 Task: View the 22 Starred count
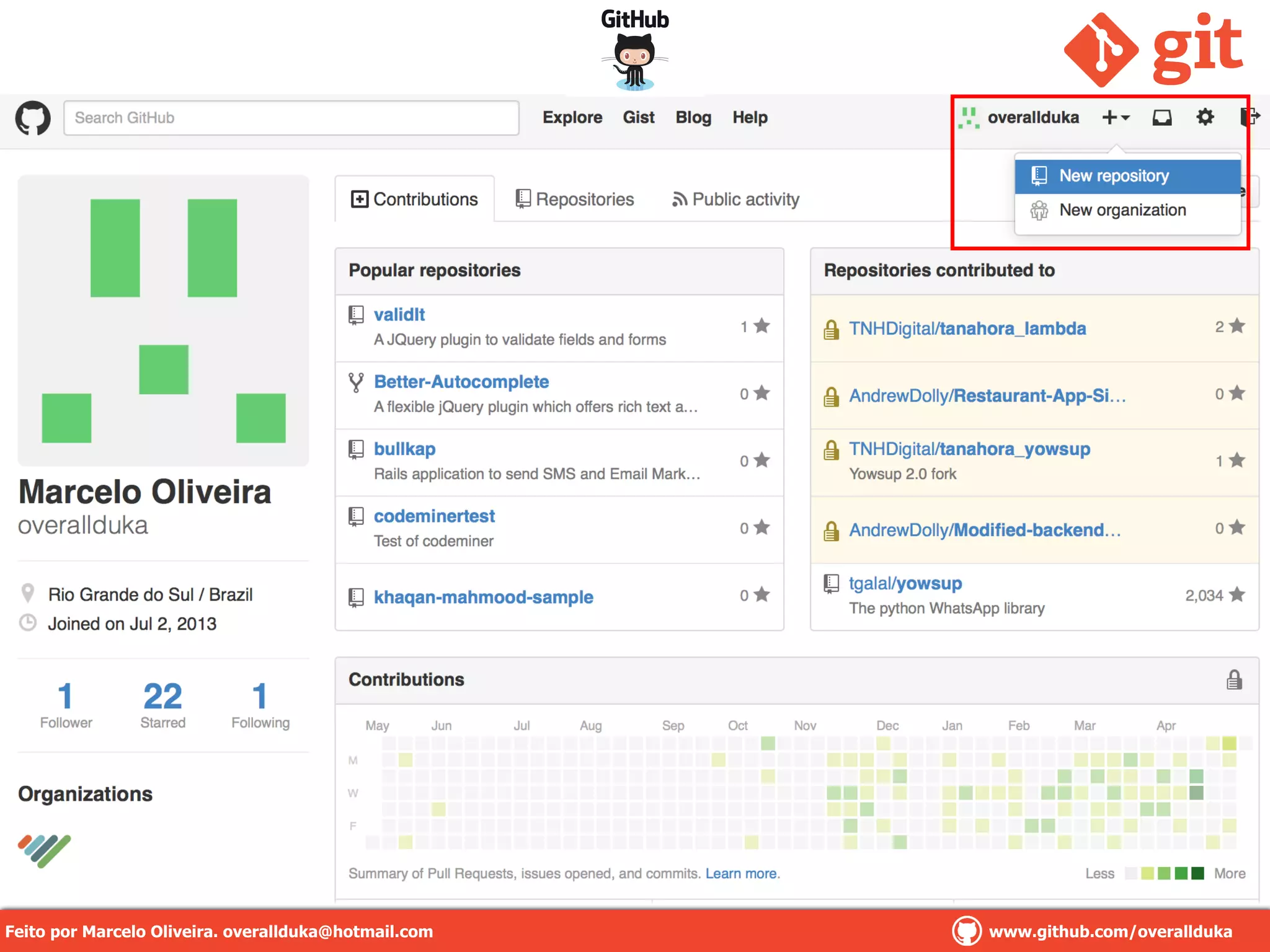pyautogui.click(x=162, y=705)
